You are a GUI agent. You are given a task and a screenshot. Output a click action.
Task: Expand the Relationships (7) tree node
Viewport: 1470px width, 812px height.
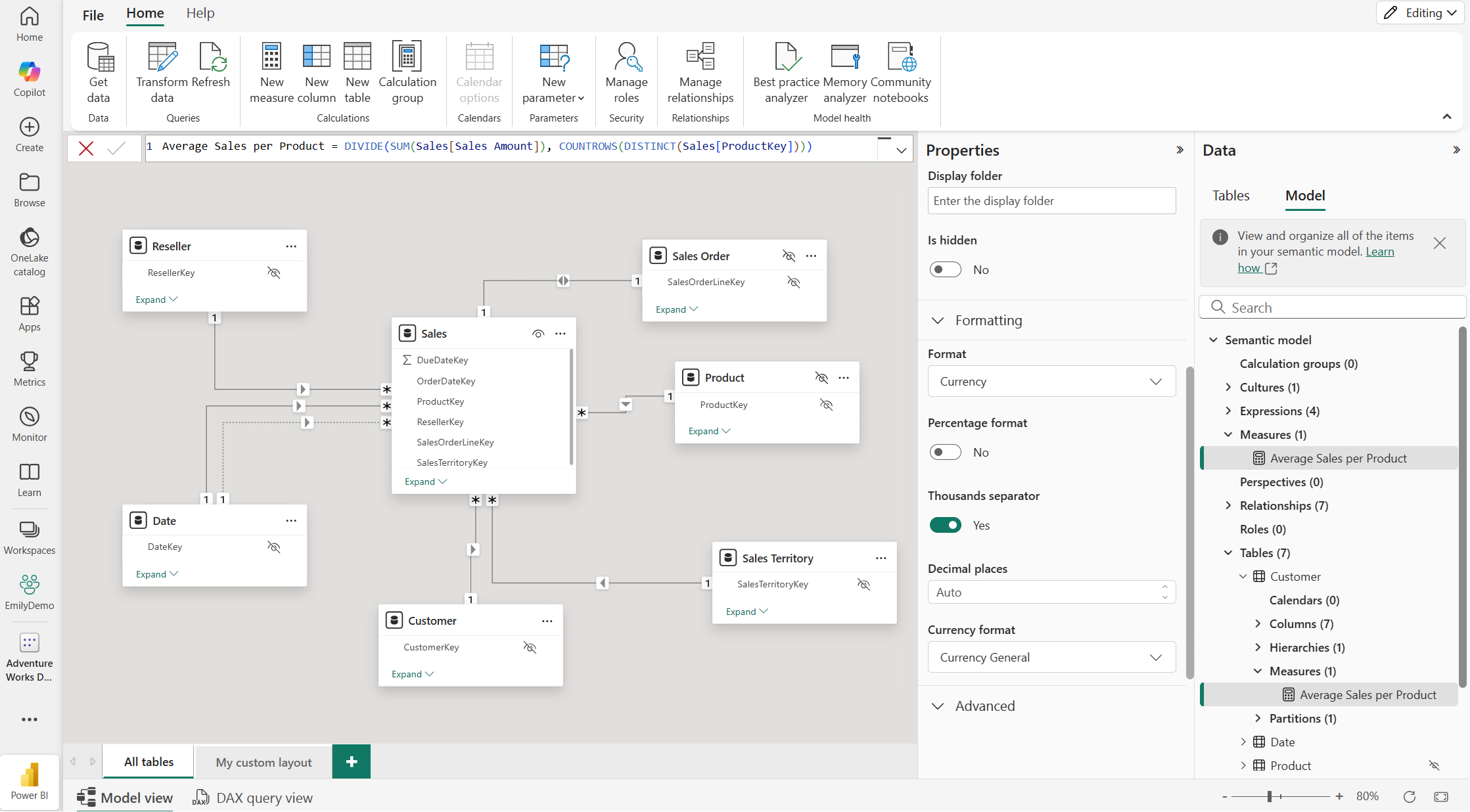pos(1228,505)
